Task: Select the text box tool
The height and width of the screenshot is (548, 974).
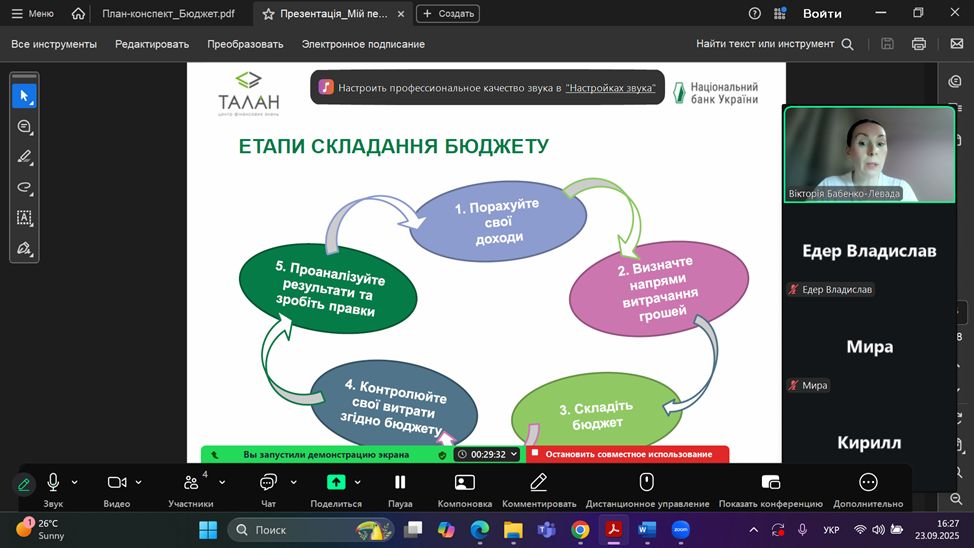Action: pos(24,217)
